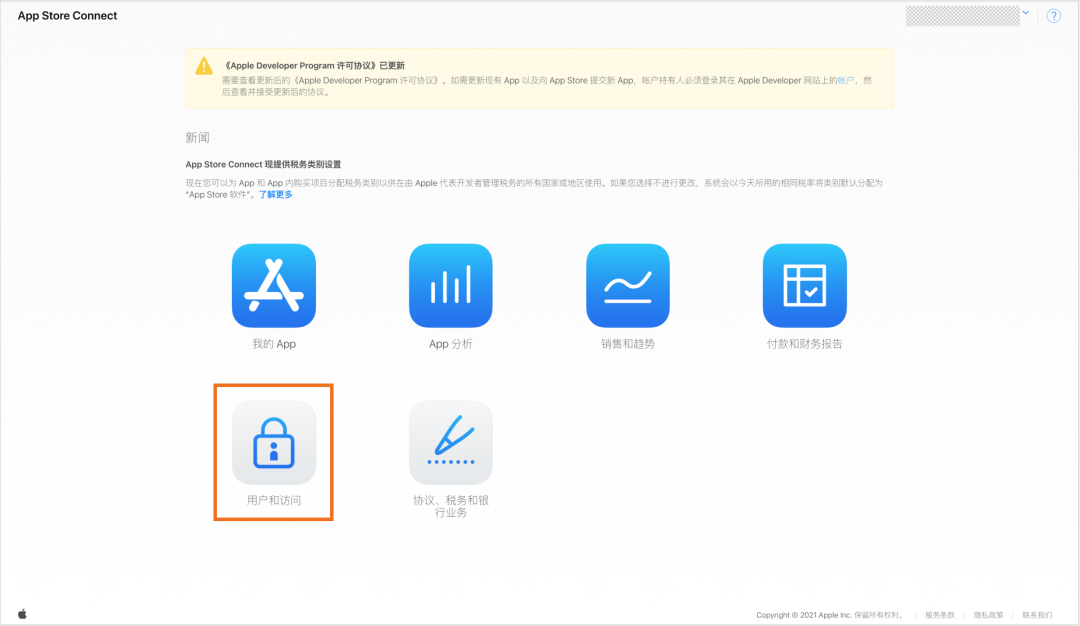Open the App 分析 bar chart icon
The width and height of the screenshot is (1080, 626).
(x=450, y=285)
